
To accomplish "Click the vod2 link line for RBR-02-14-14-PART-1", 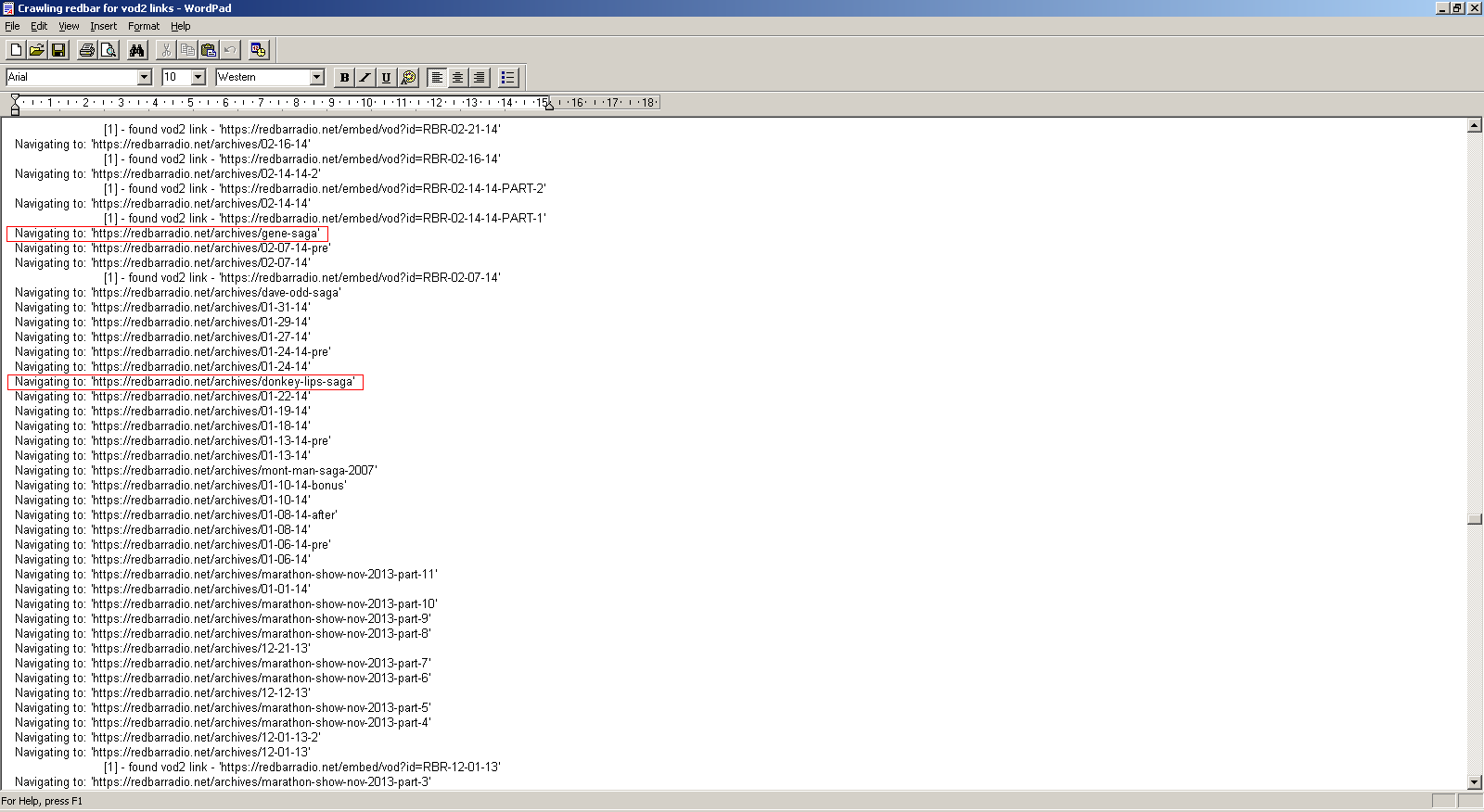I will coord(325,219).
